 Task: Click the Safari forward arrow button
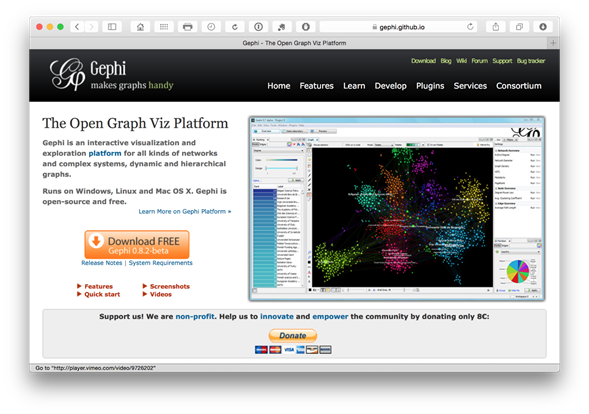point(91,27)
